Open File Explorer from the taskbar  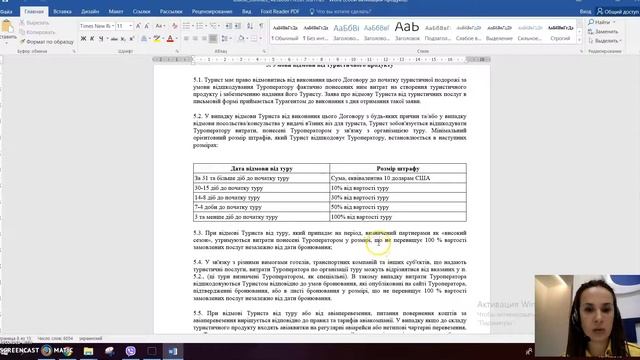click(89, 351)
